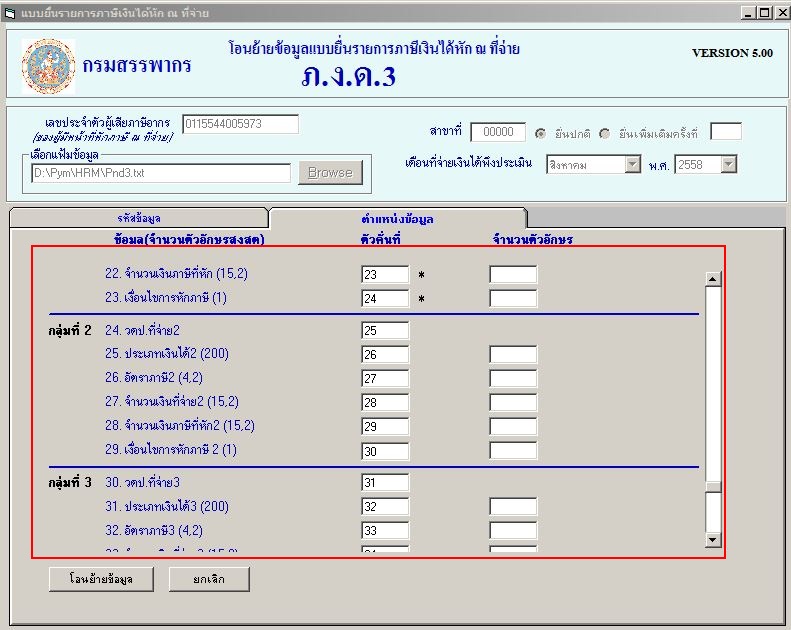
Task: Select the ยื่นปกติ radio option
Action: click(x=541, y=133)
